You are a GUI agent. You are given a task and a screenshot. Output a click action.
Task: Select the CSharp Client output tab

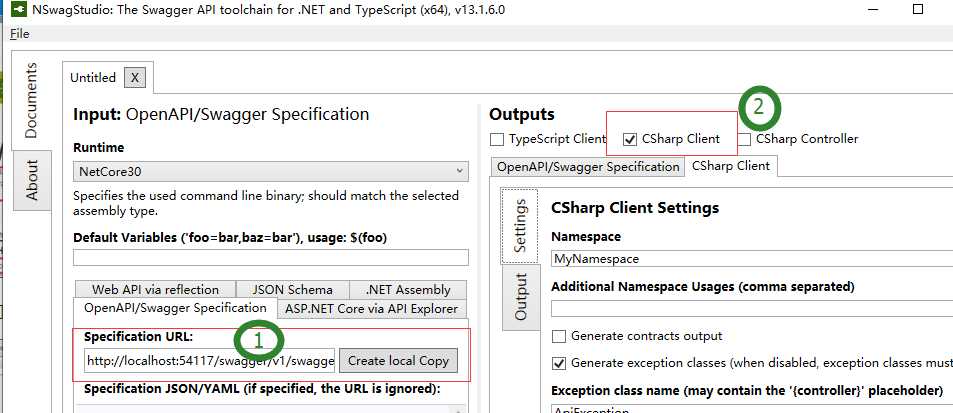pyautogui.click(x=731, y=166)
